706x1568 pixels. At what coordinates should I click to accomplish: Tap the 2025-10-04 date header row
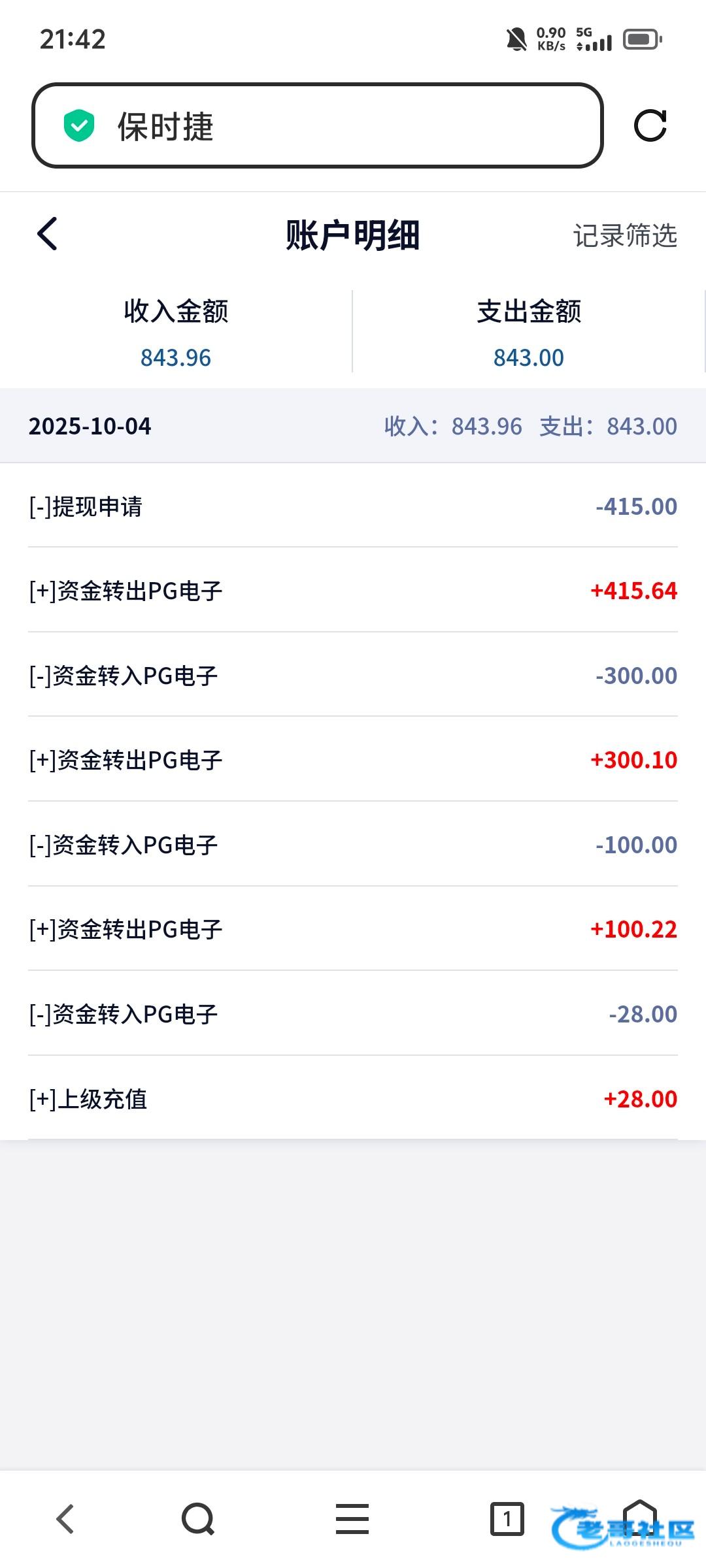click(x=353, y=426)
